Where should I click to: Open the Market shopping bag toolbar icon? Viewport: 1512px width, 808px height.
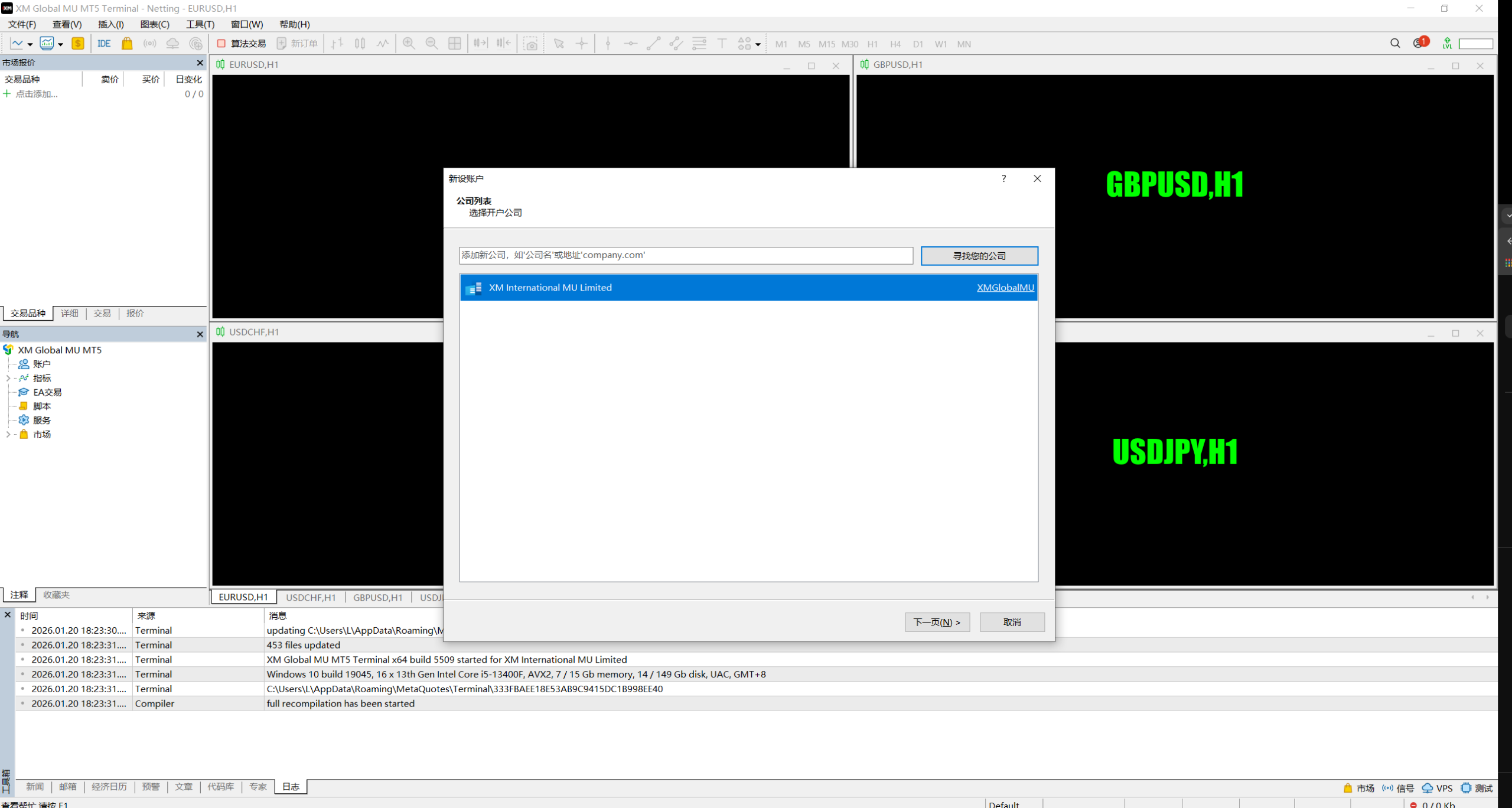point(127,44)
